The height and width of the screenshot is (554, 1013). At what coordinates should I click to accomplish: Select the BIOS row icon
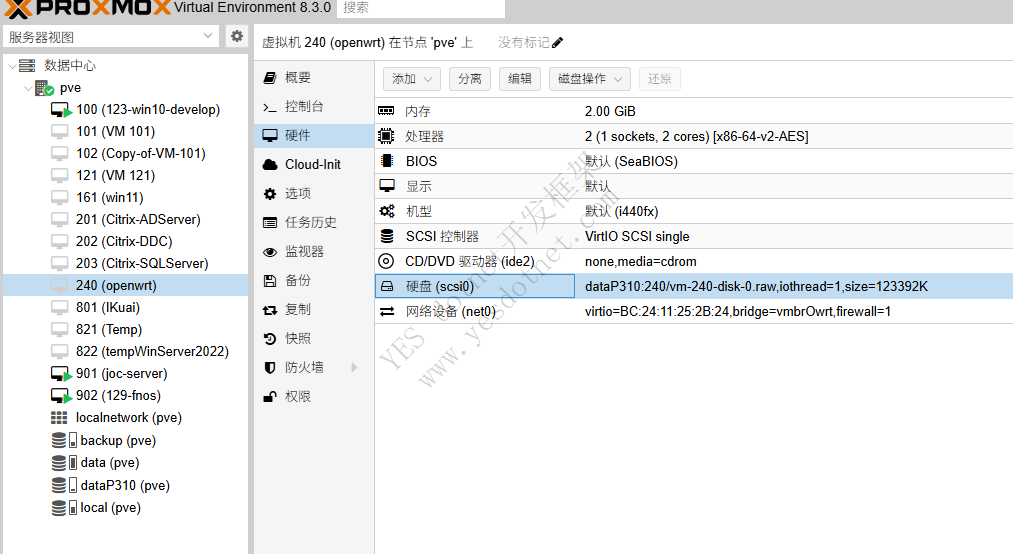pos(386,161)
